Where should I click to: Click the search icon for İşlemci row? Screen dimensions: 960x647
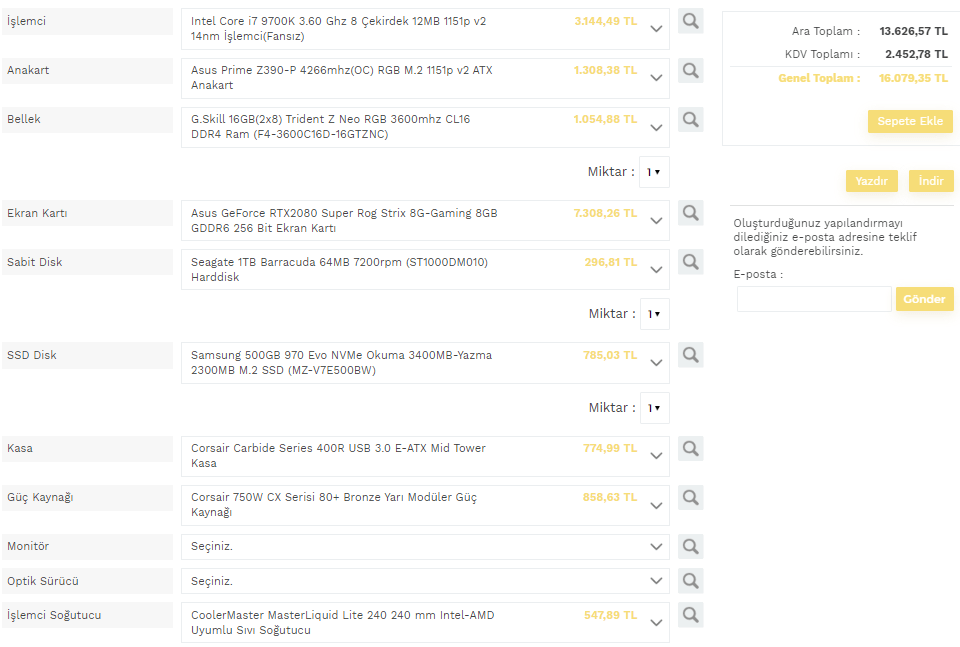click(x=690, y=21)
